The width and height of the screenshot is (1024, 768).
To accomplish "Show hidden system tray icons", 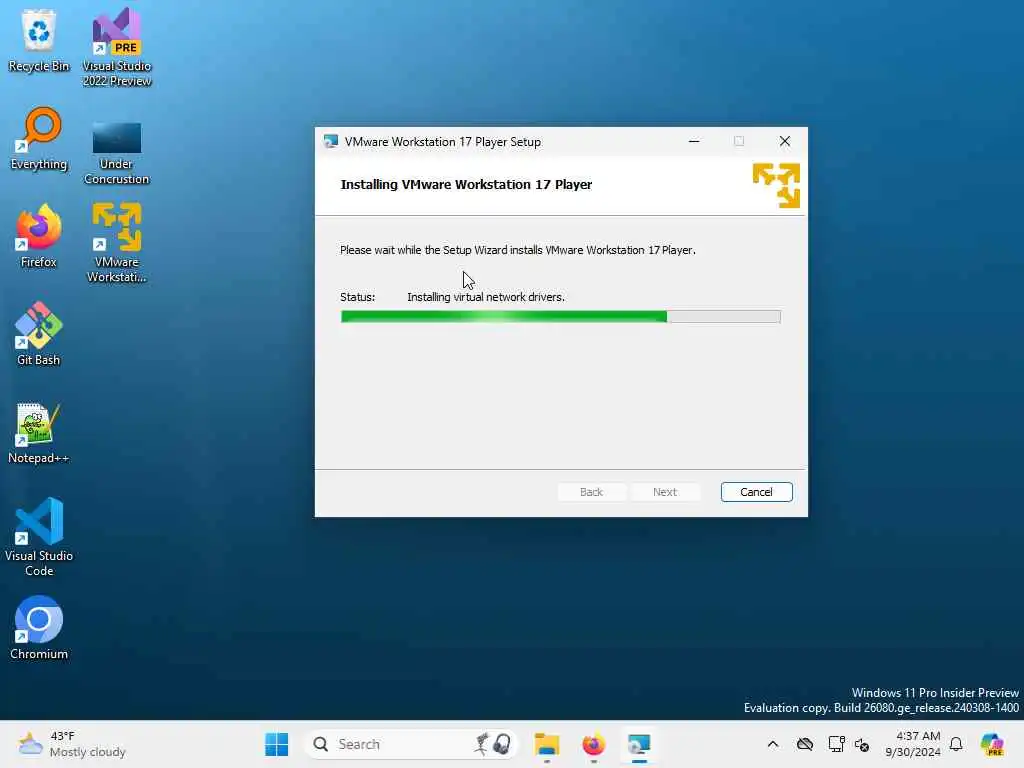I will coord(773,744).
